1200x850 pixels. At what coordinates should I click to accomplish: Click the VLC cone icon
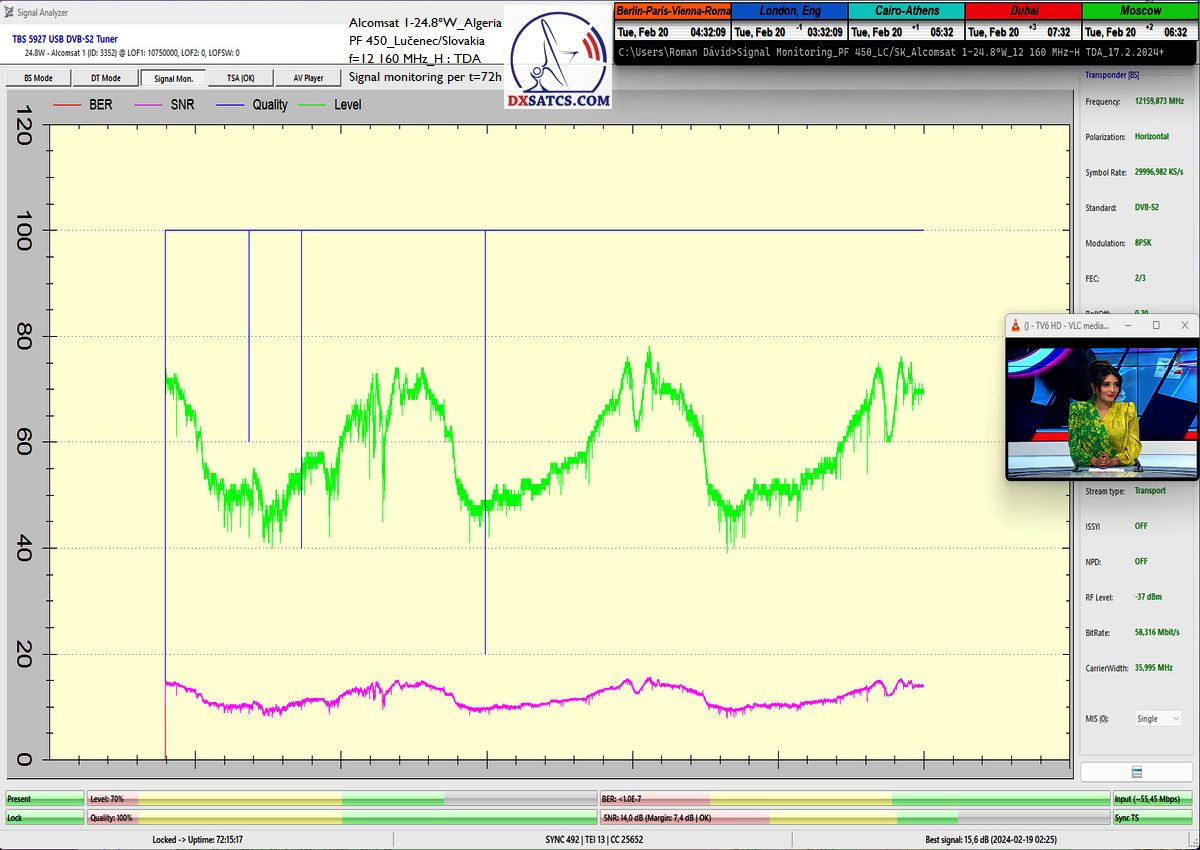click(1017, 326)
